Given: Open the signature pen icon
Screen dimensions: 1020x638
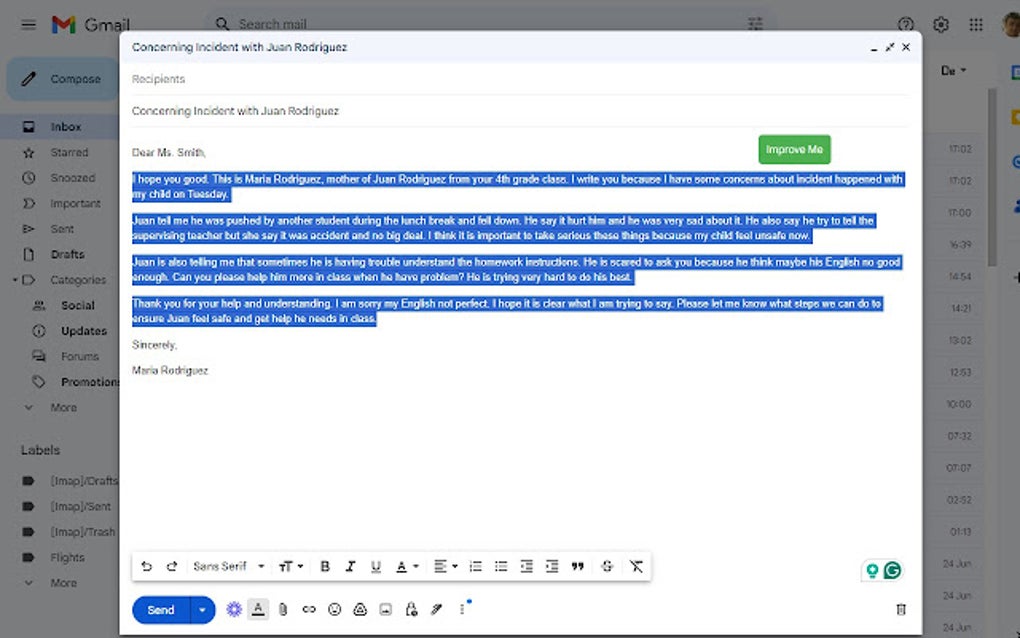Looking at the screenshot, I should (x=436, y=609).
